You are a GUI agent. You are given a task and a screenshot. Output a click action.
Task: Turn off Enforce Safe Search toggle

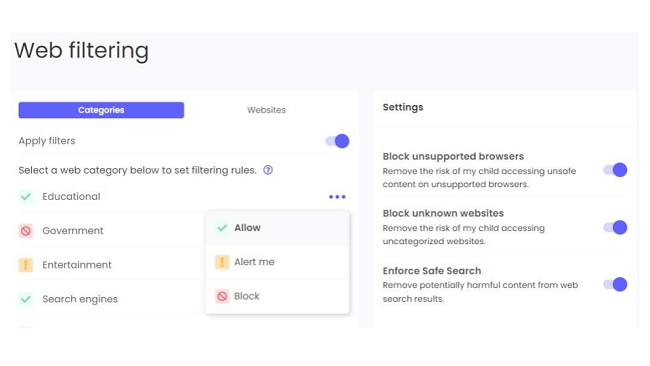[x=615, y=284]
